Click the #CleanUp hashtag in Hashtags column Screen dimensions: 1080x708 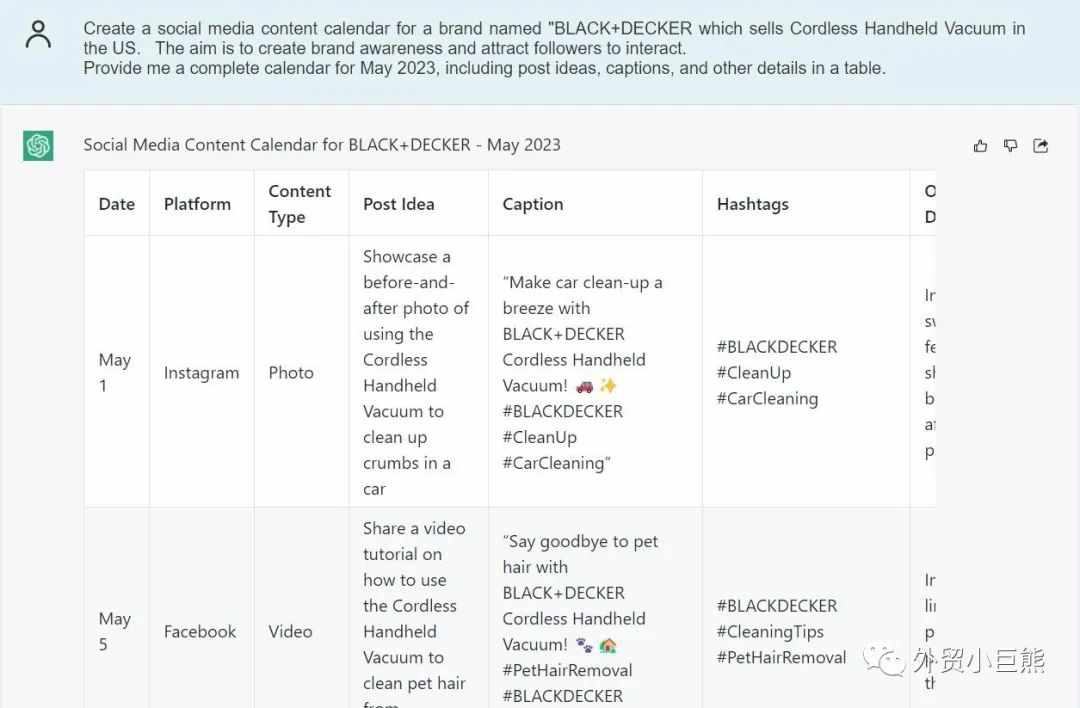click(x=754, y=373)
